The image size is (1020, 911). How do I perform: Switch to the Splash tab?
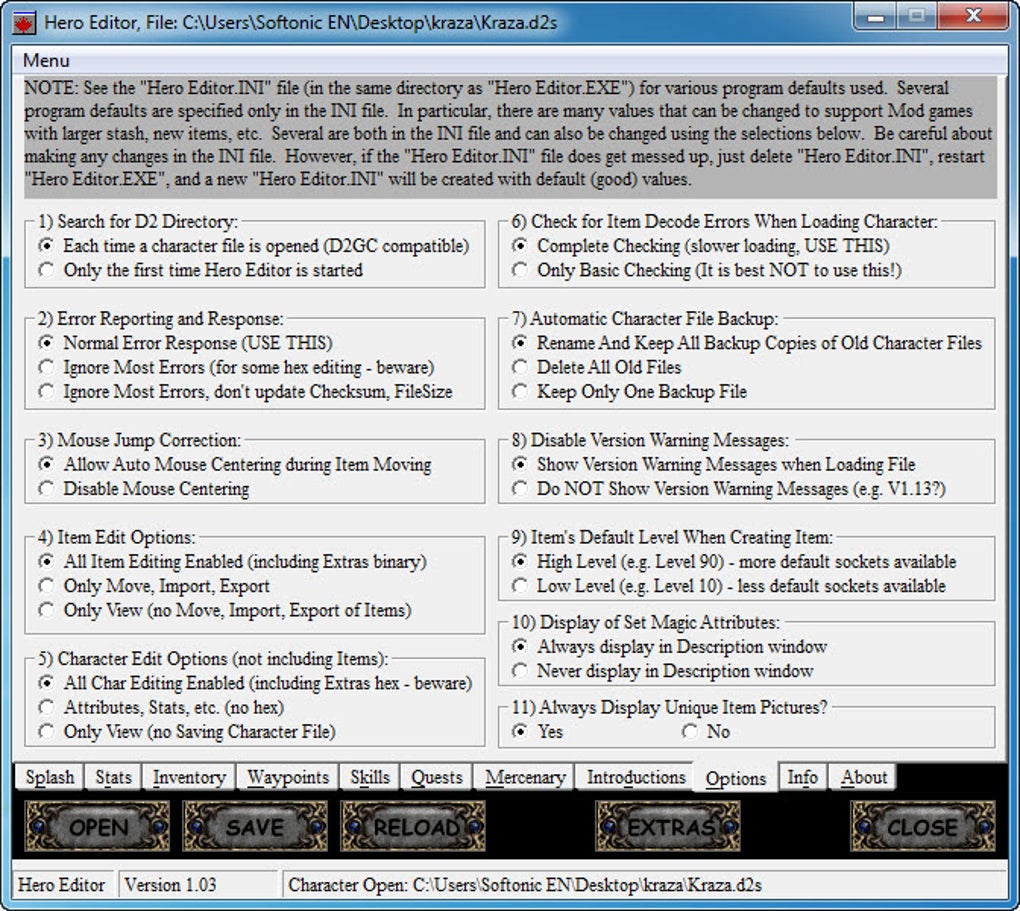point(49,777)
